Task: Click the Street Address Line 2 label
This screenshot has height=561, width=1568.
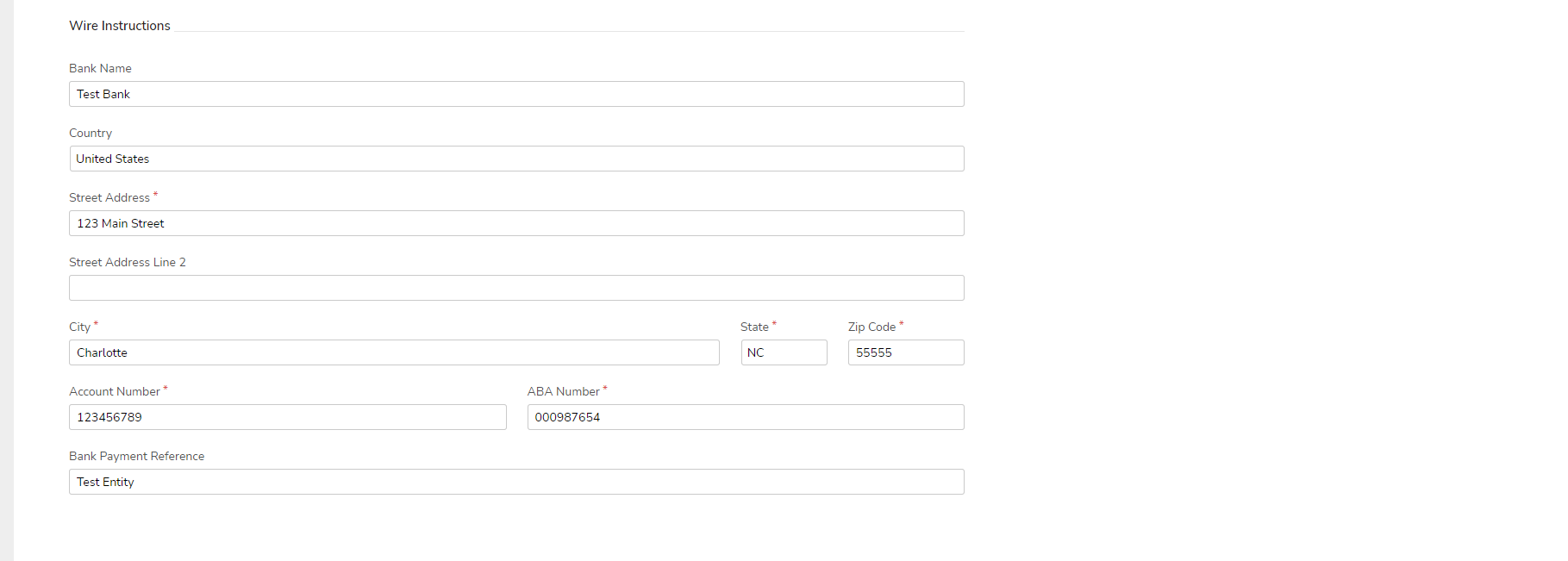Action: [x=128, y=262]
